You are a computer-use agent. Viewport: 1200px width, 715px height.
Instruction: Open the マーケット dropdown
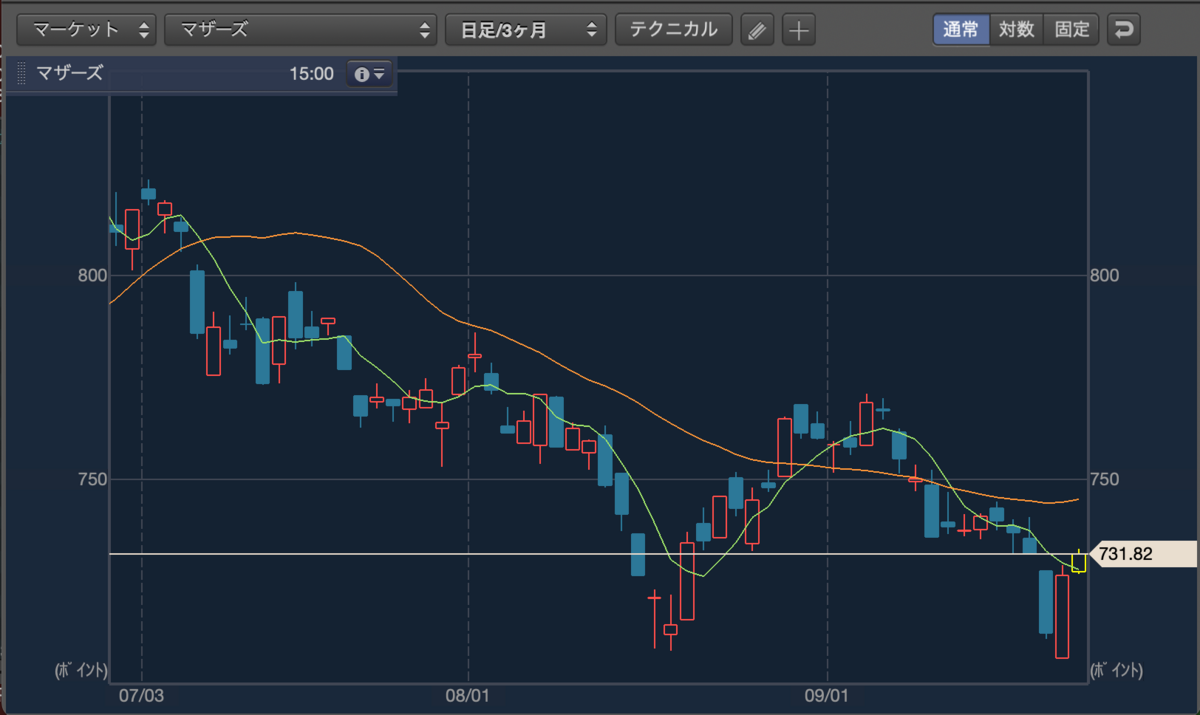point(88,29)
